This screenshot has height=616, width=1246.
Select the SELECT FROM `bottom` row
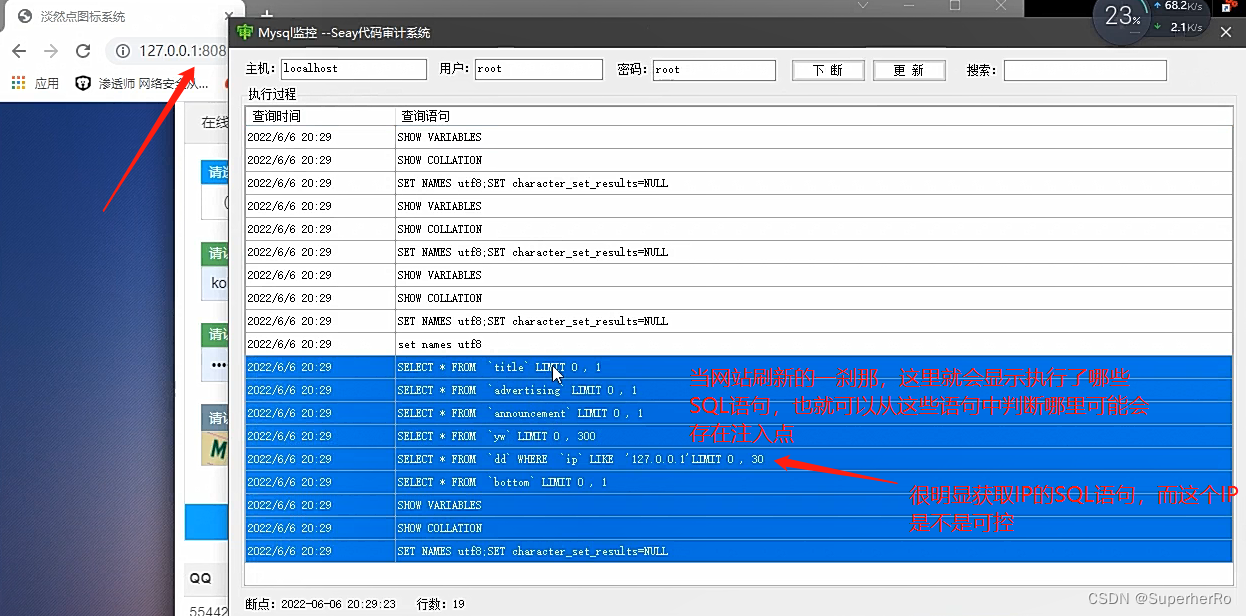pos(739,482)
